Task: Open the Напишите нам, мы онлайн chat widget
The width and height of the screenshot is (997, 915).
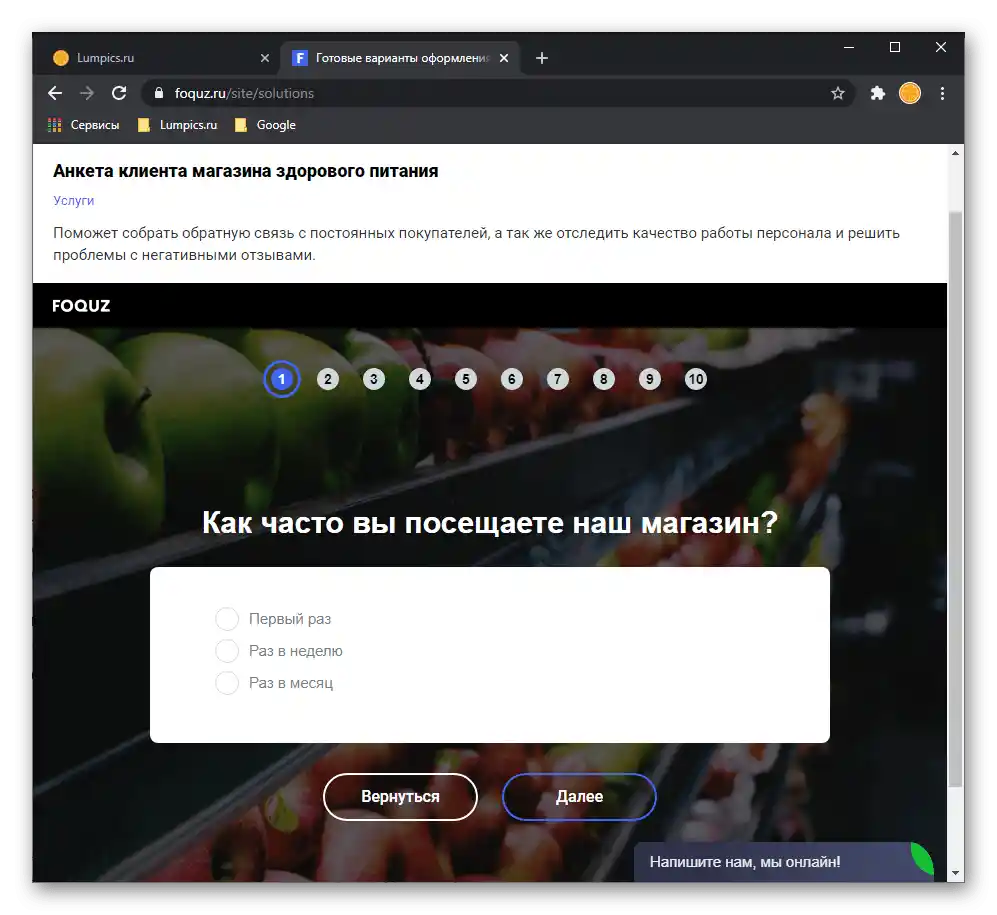Action: [x=783, y=862]
